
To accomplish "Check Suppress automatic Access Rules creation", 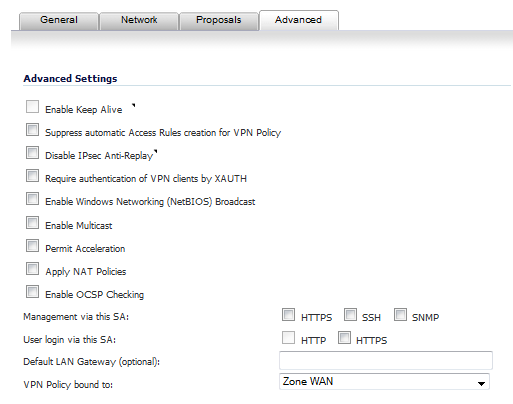I will 32,130.
